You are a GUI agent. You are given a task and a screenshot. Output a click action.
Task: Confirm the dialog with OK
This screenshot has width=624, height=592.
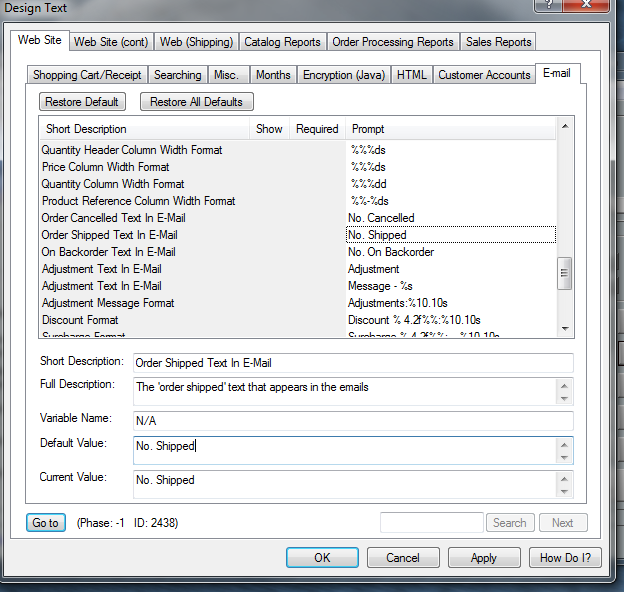(x=322, y=558)
